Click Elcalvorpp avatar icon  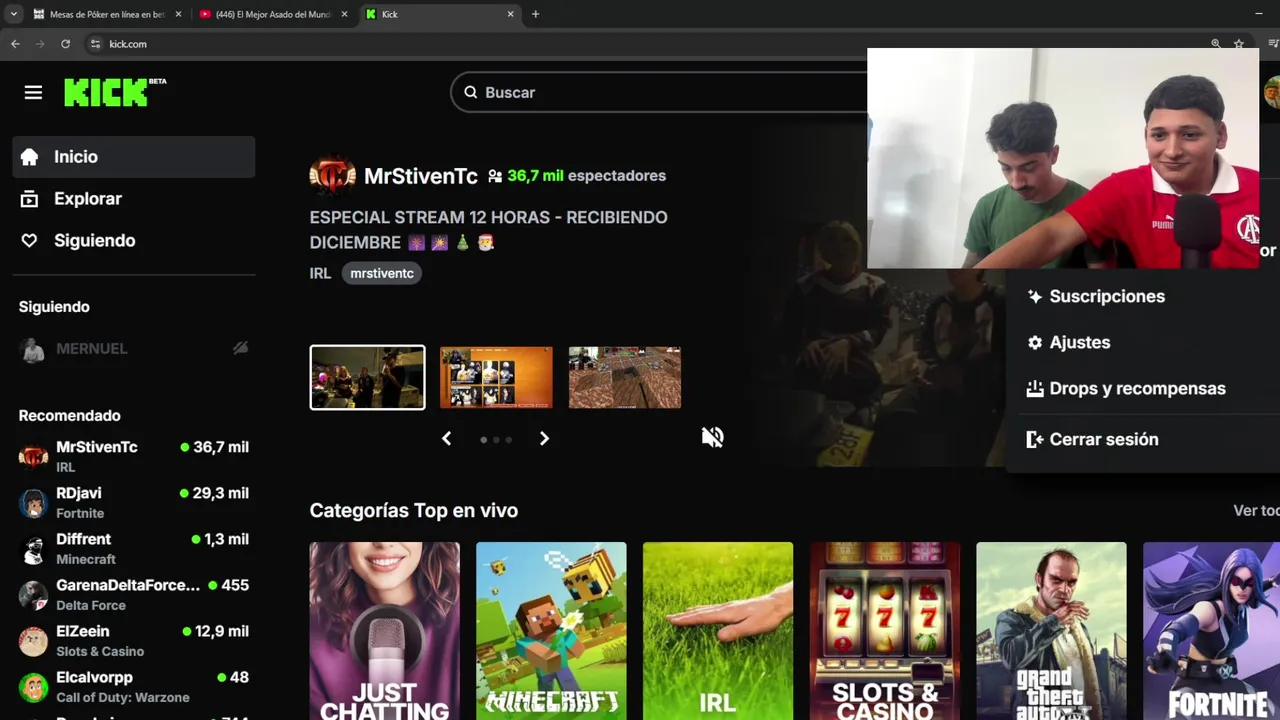[x=33, y=687]
